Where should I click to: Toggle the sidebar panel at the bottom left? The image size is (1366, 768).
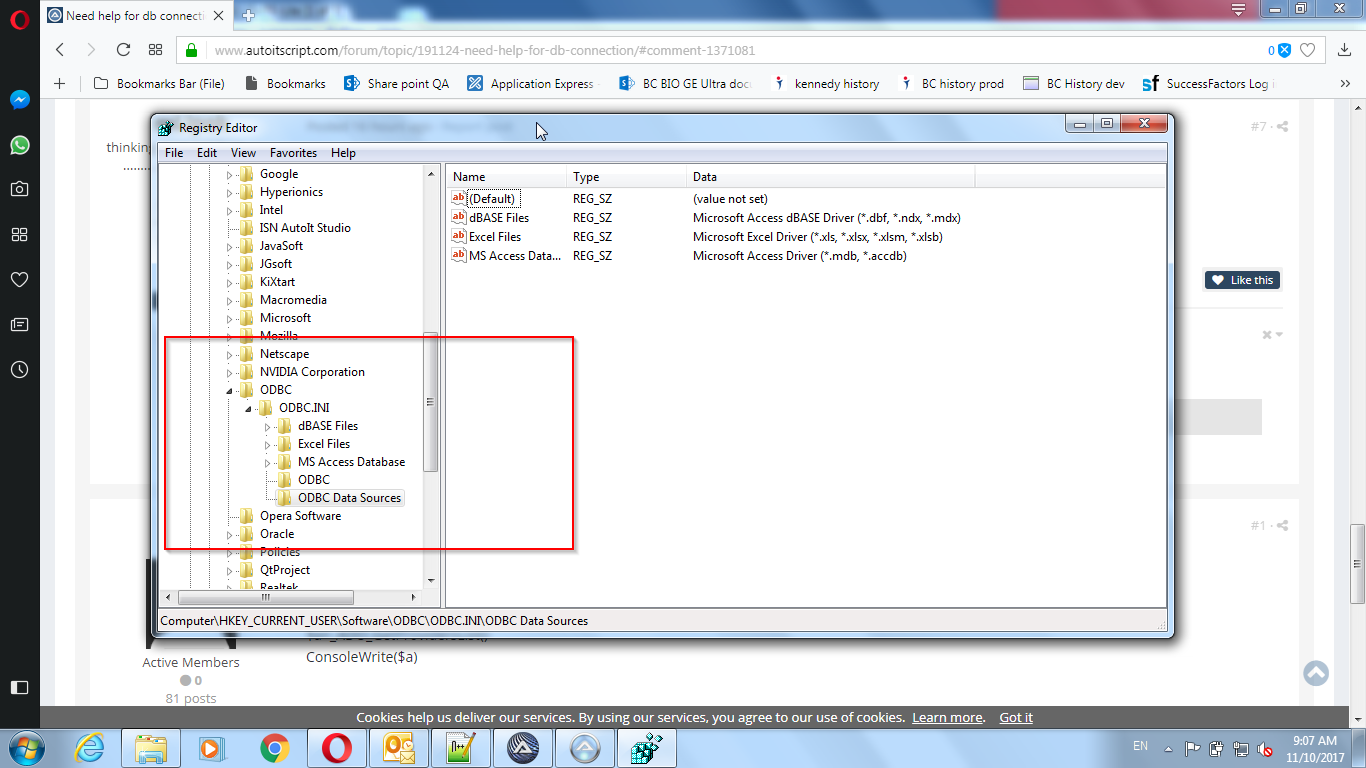[19, 687]
